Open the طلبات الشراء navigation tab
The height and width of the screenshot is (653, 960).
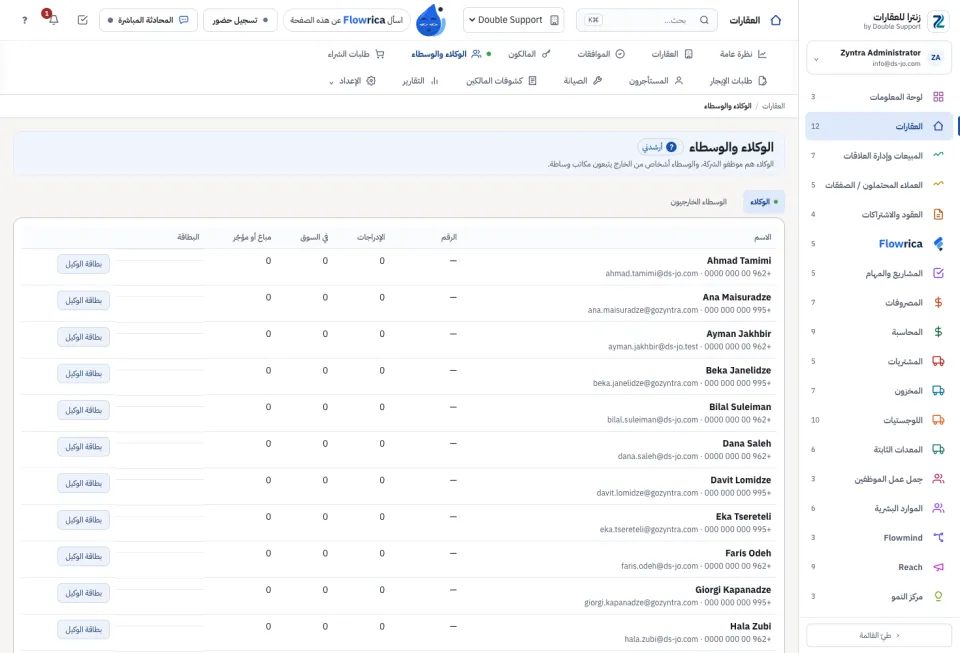click(x=356, y=54)
